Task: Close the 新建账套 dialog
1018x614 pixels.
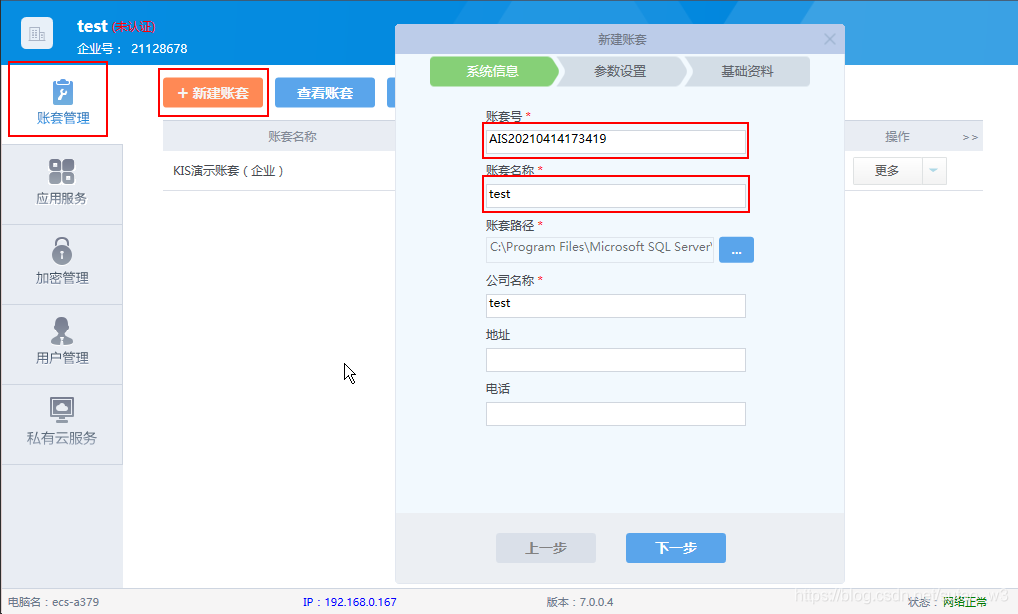Action: [830, 39]
